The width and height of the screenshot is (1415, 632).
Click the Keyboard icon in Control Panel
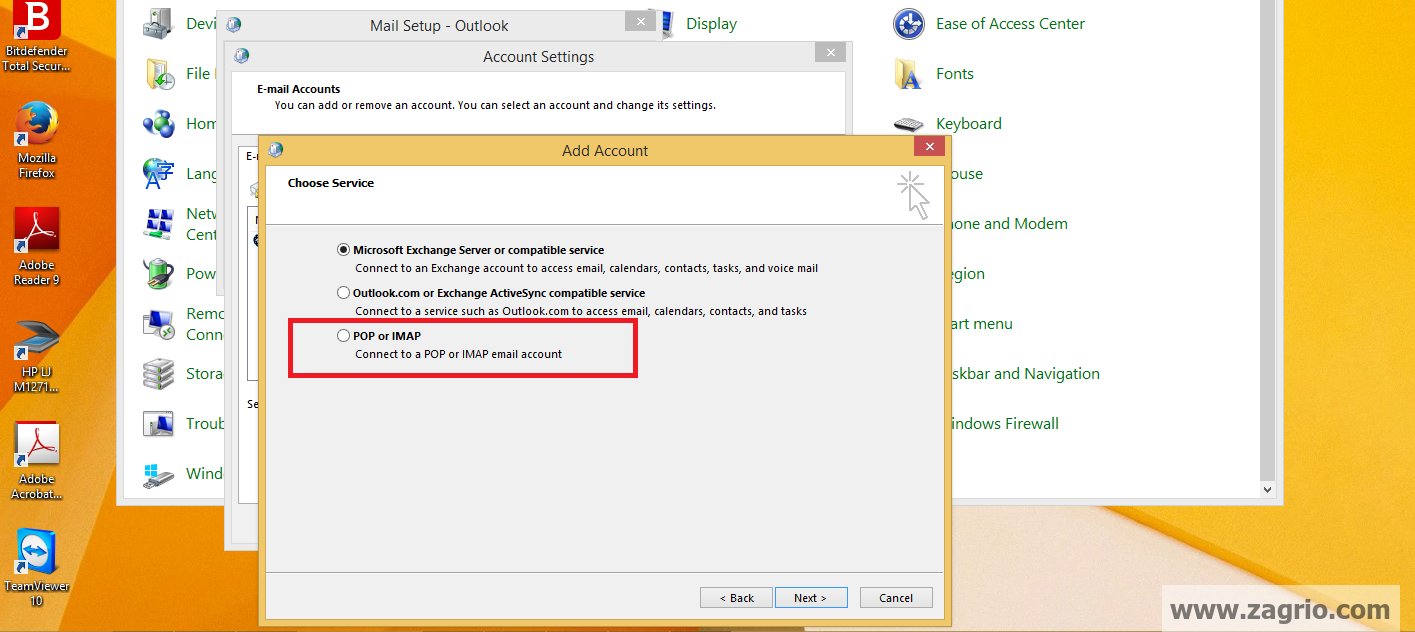[908, 124]
